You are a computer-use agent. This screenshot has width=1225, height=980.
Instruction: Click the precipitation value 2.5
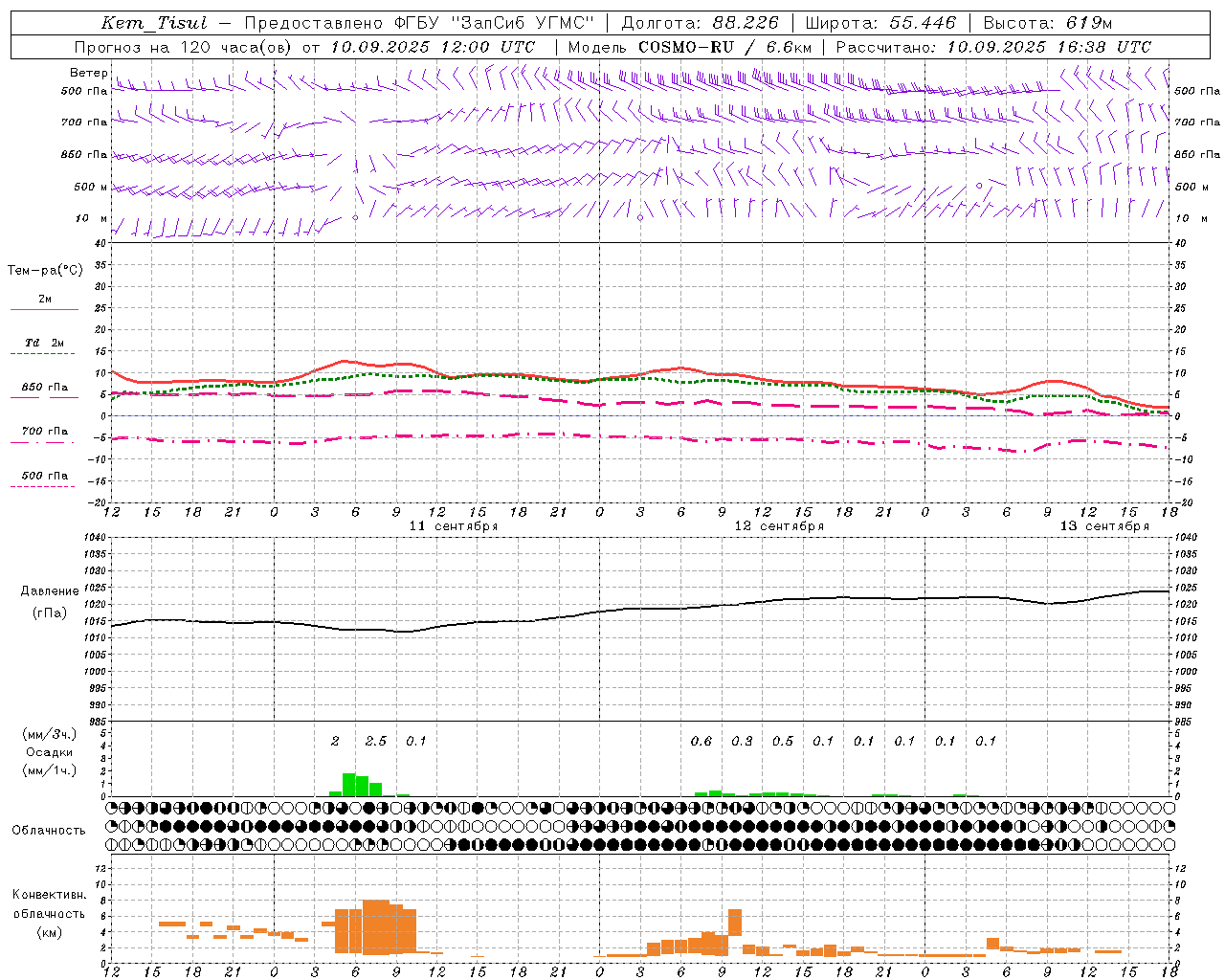point(376,741)
